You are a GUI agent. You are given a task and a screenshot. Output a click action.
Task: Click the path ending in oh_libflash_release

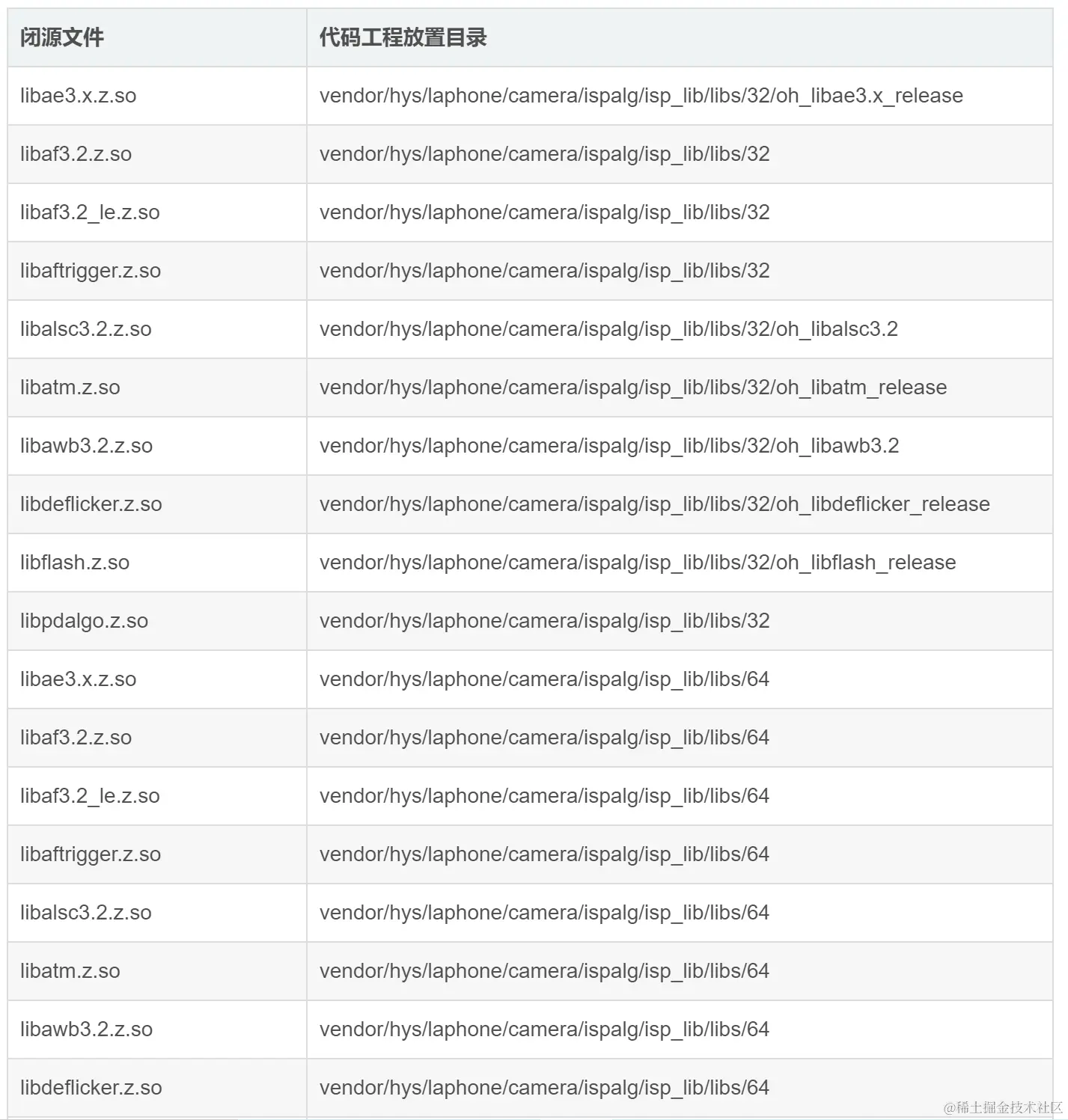[637, 563]
